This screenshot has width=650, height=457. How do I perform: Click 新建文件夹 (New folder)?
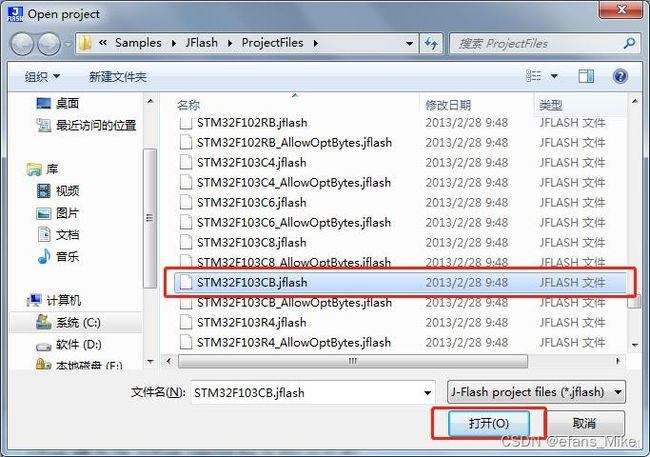click(118, 77)
